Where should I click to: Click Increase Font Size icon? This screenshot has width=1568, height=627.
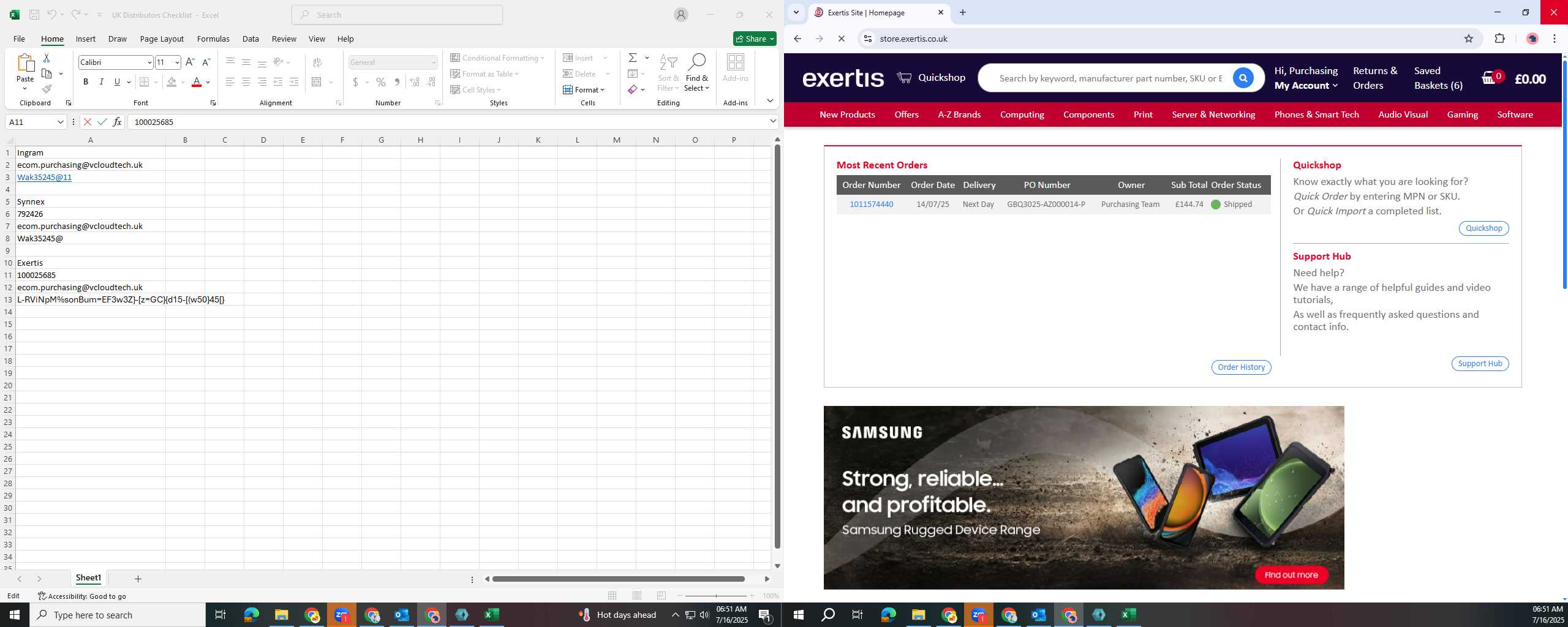pos(190,62)
